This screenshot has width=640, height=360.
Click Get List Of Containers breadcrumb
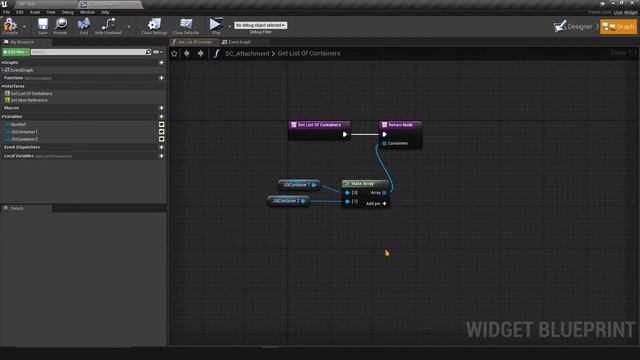point(309,53)
